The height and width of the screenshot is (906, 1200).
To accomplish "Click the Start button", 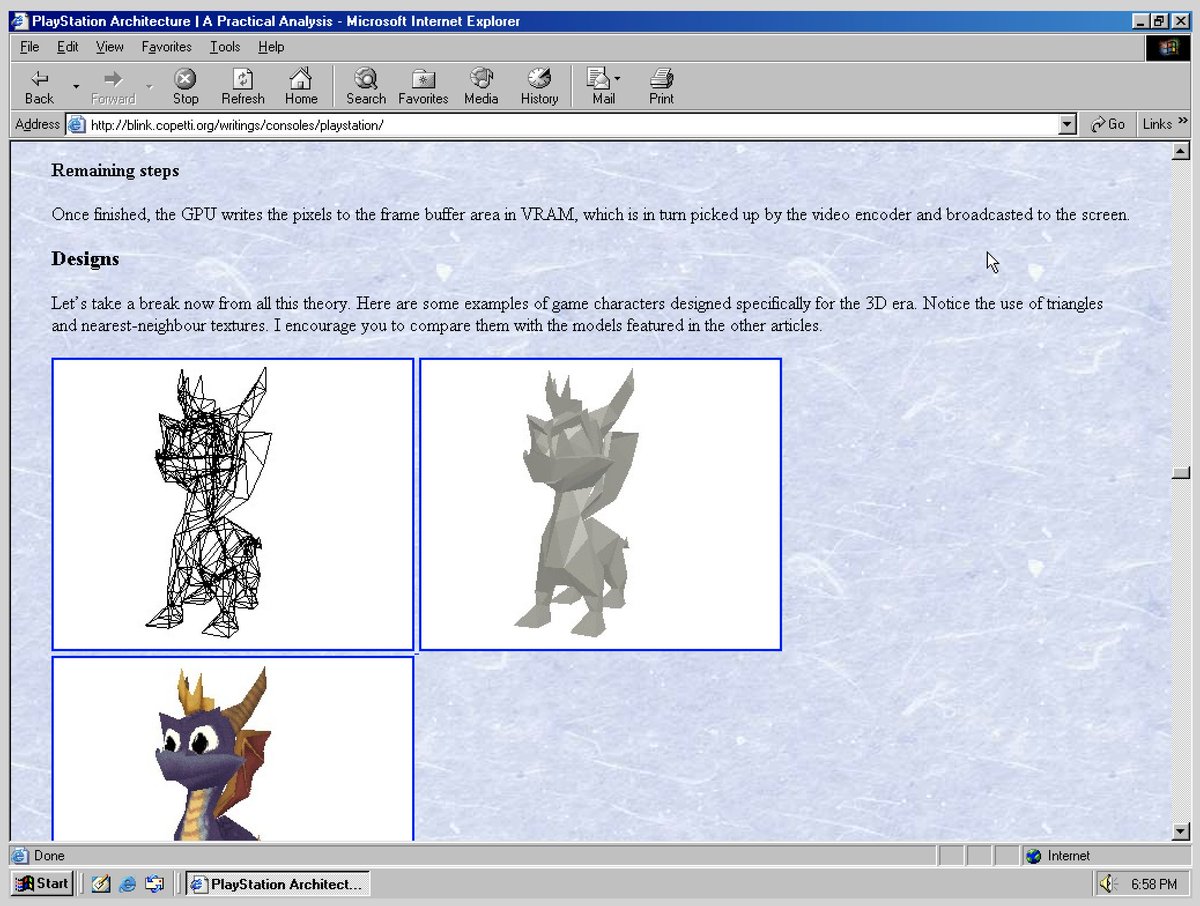I will point(42,883).
